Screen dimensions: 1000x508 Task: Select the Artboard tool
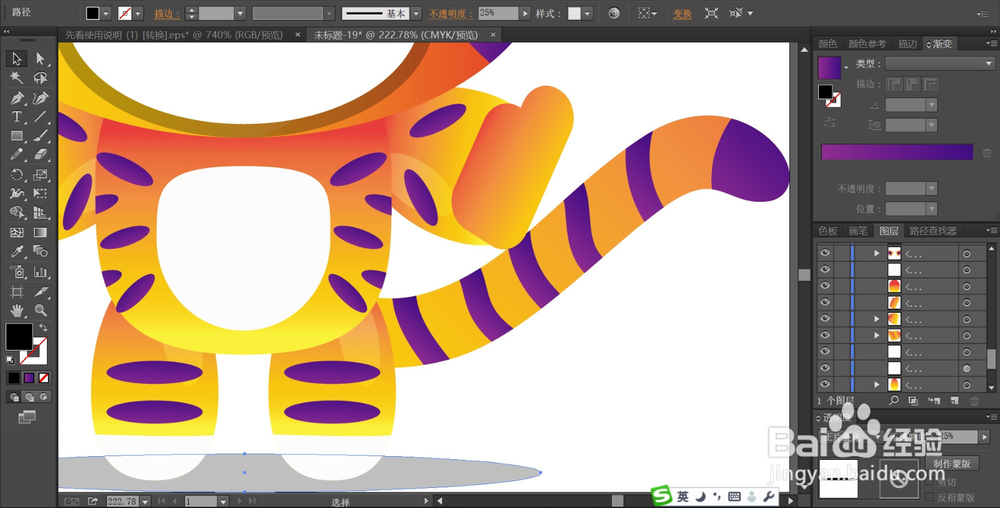[x=17, y=292]
